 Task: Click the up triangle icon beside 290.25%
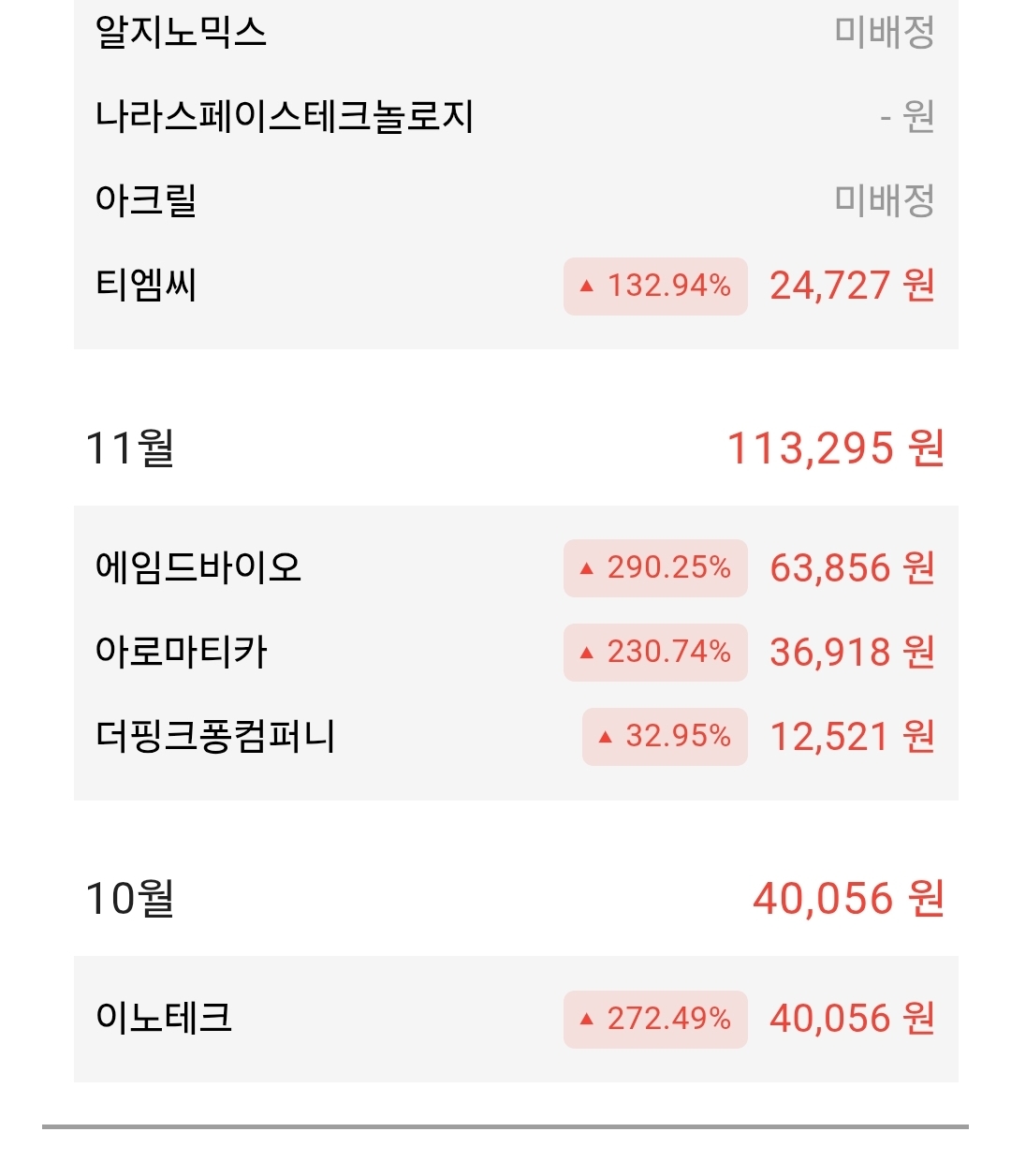pyautogui.click(x=587, y=568)
